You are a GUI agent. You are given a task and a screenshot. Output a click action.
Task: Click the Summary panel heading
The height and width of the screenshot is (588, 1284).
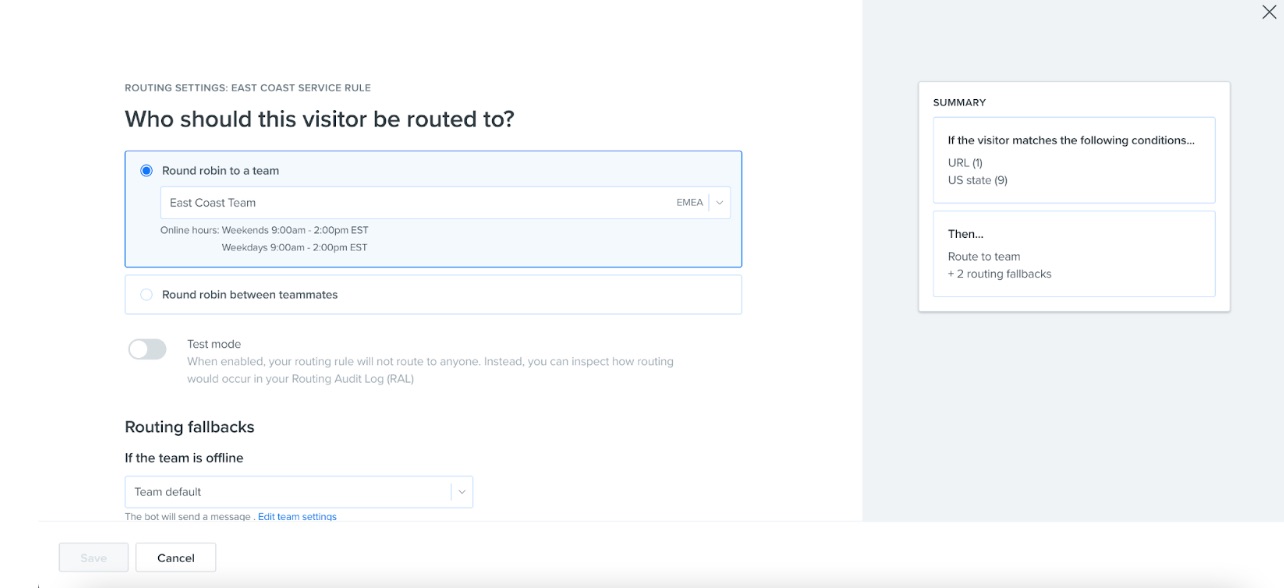[959, 102]
